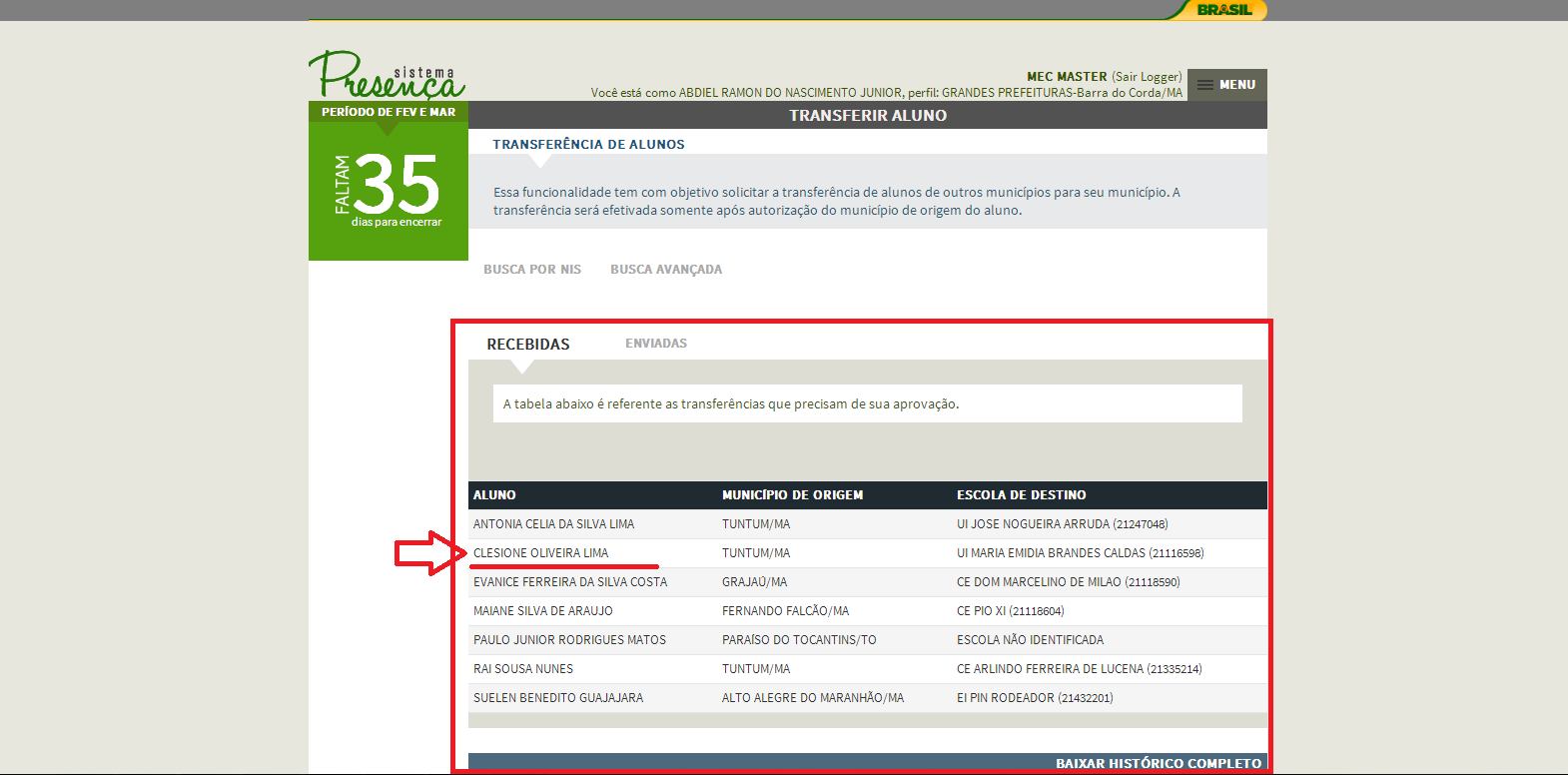Image resolution: width=1568 pixels, height=775 pixels.
Task: Select student Paulo Junior Rodrigues Matos
Action: tap(569, 640)
